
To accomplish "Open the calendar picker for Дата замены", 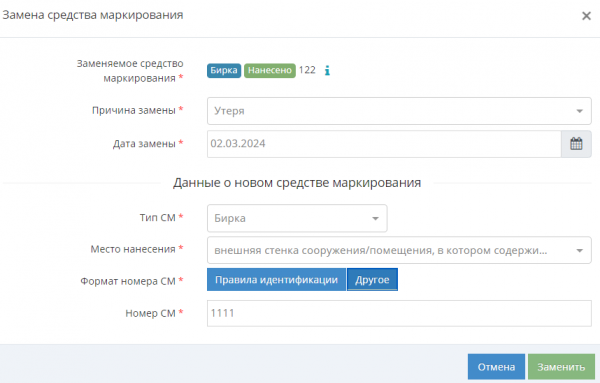I will point(576,144).
